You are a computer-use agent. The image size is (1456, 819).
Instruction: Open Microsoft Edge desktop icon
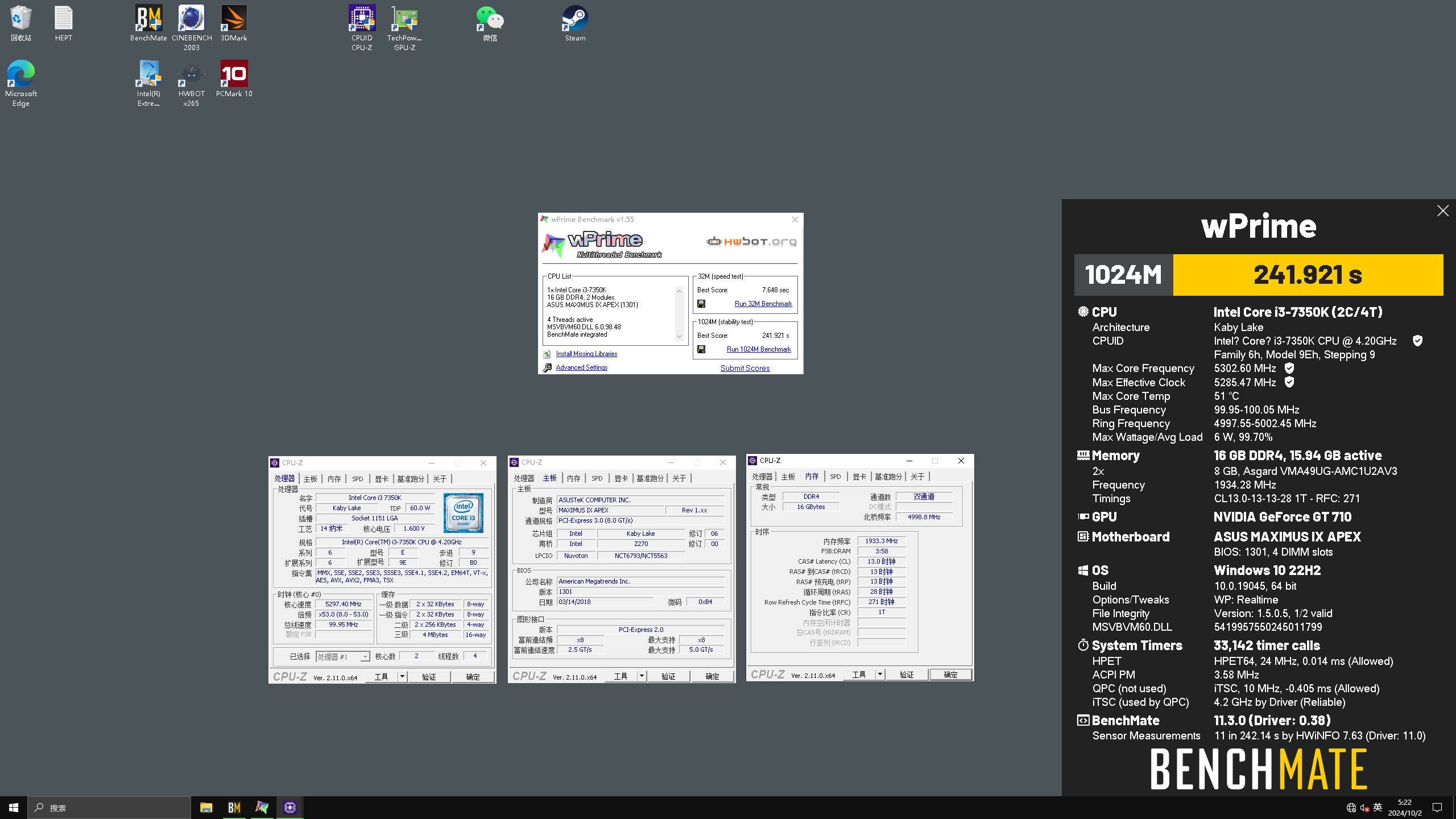point(21,83)
